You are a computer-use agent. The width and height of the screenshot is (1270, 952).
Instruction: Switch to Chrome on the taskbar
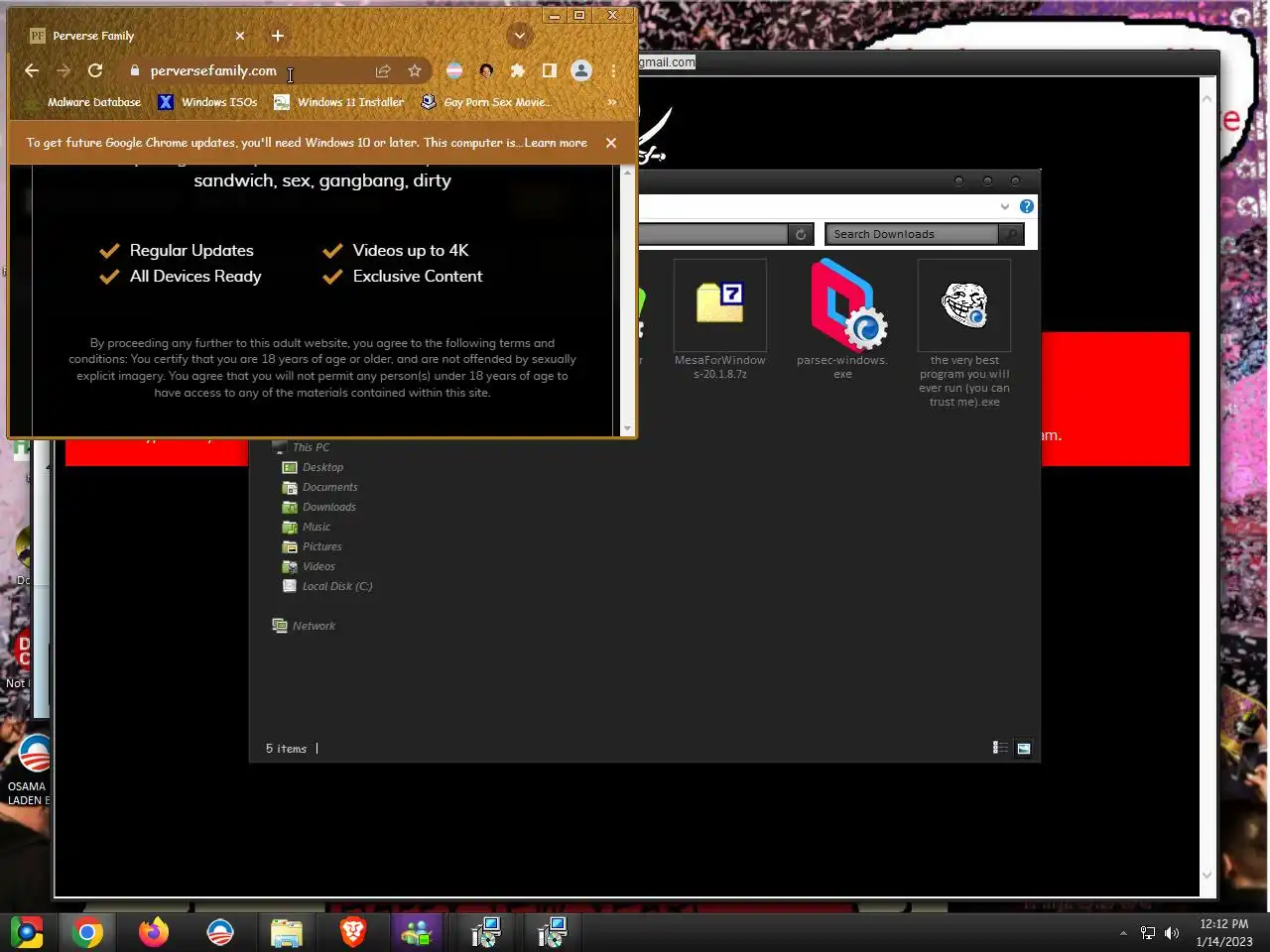(x=87, y=932)
